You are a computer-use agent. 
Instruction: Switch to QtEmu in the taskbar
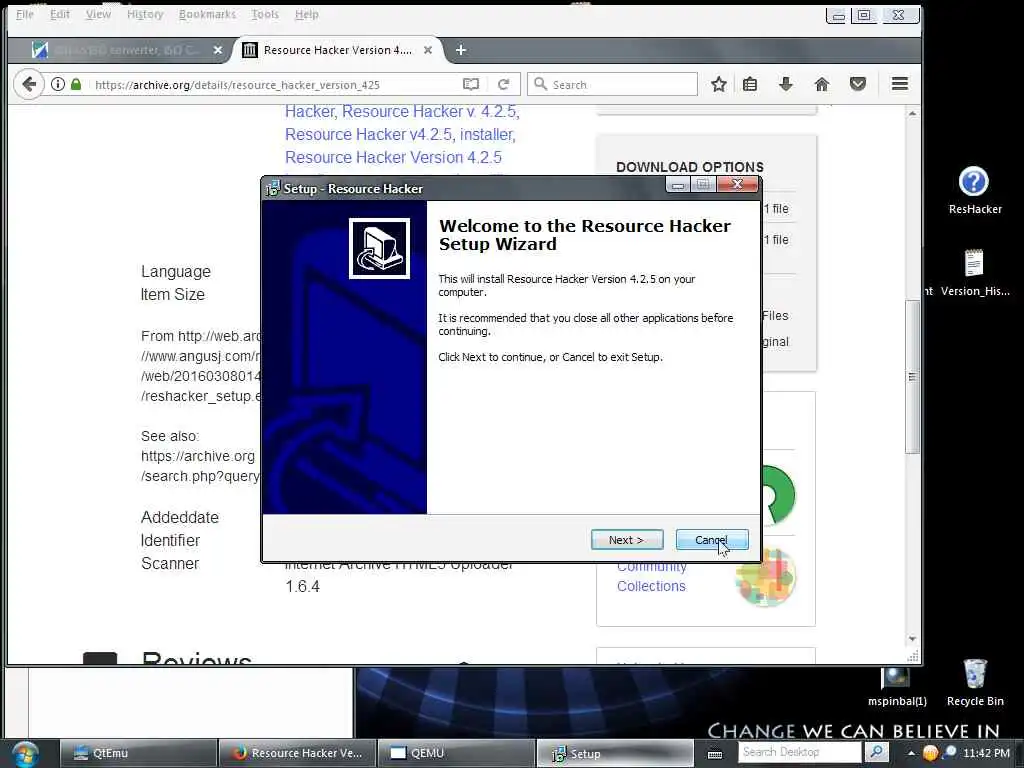(x=138, y=753)
